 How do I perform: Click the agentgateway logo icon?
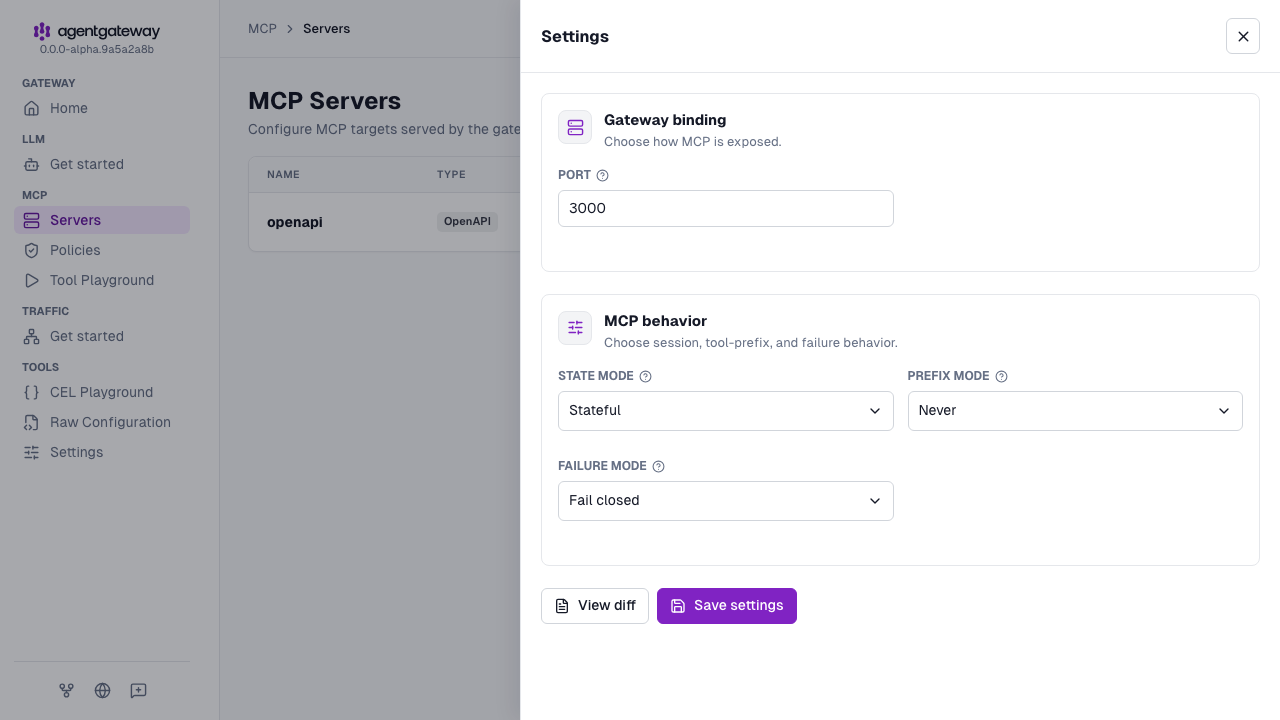42,32
